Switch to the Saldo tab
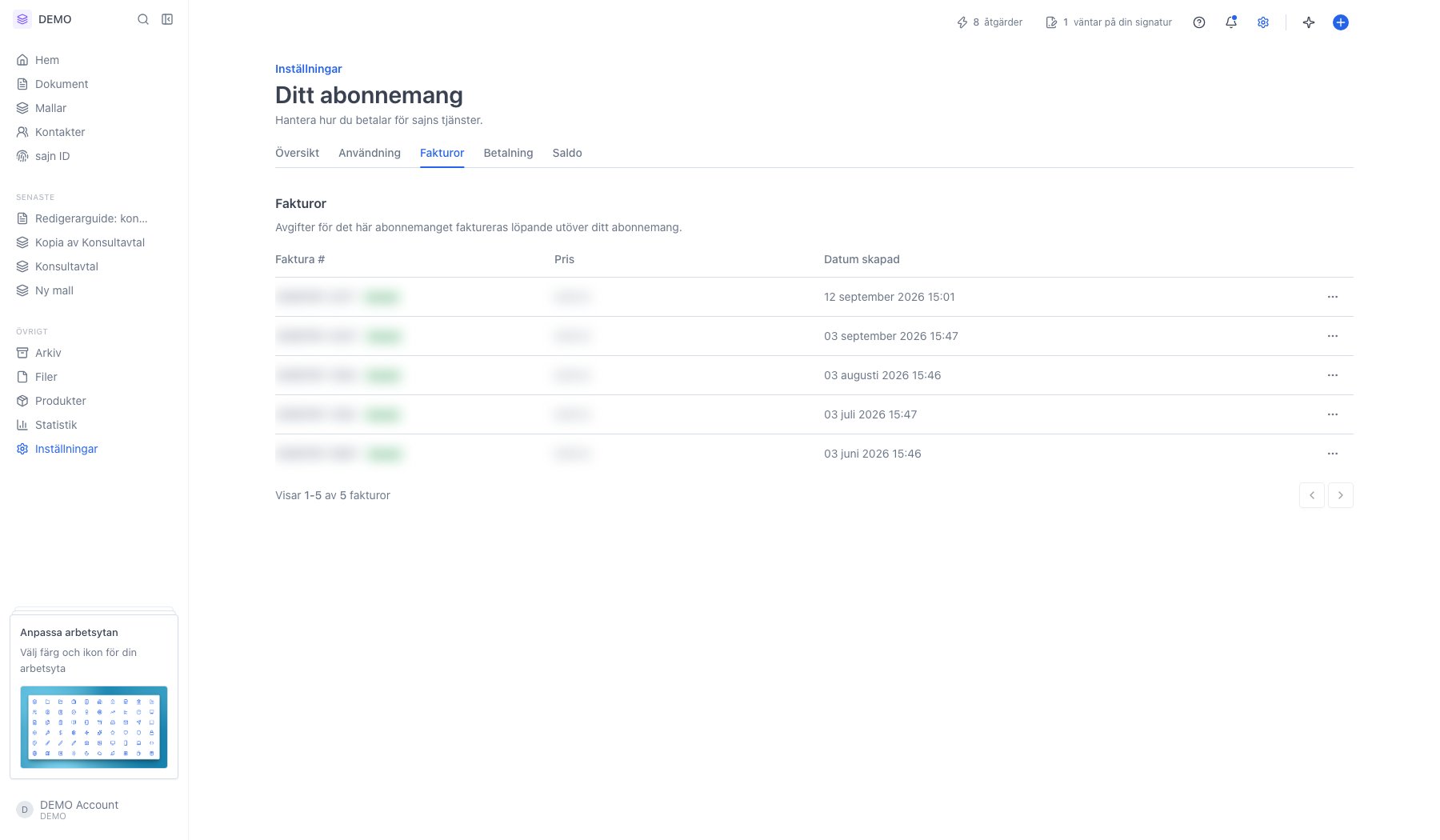 pos(567,153)
